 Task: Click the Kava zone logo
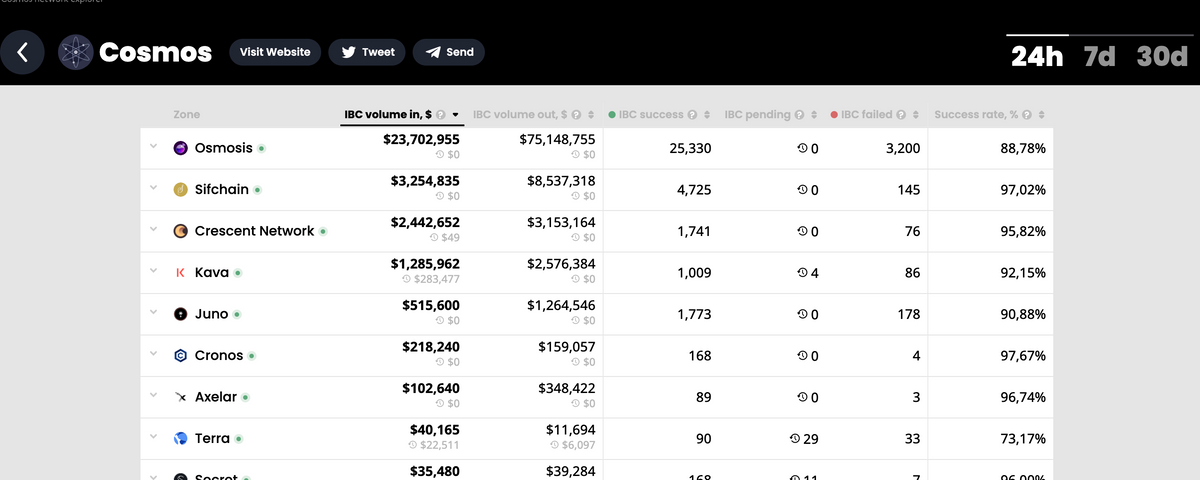(181, 272)
